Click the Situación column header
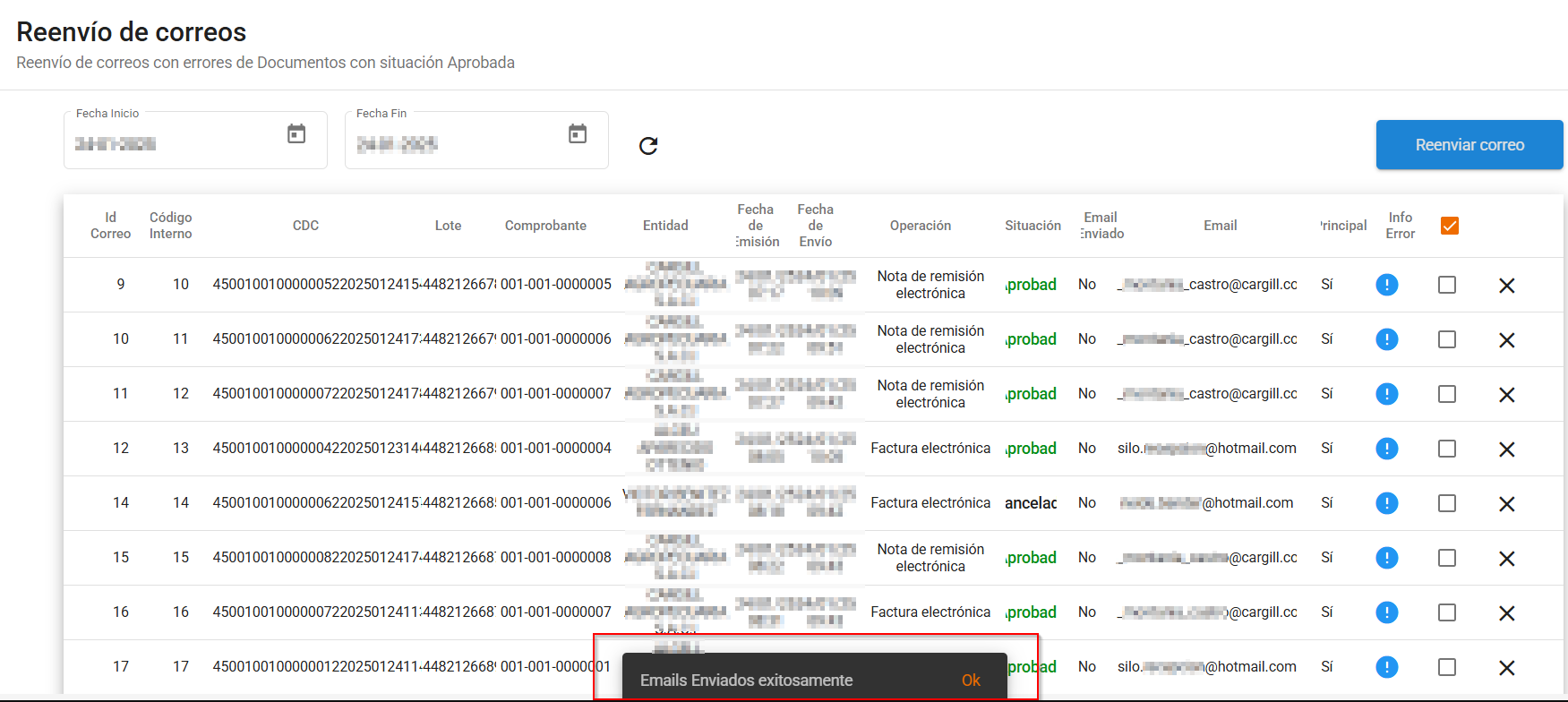 coord(1032,226)
